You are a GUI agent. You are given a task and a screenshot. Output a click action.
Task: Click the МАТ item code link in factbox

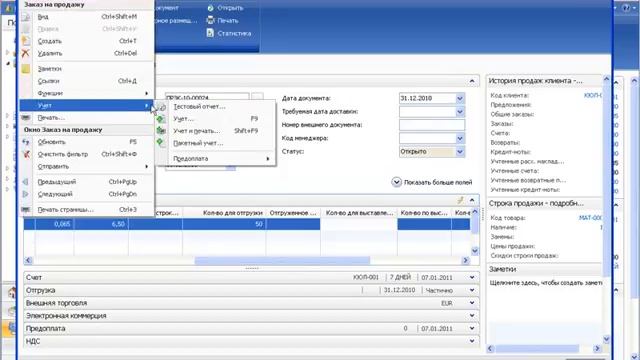[x=590, y=218]
